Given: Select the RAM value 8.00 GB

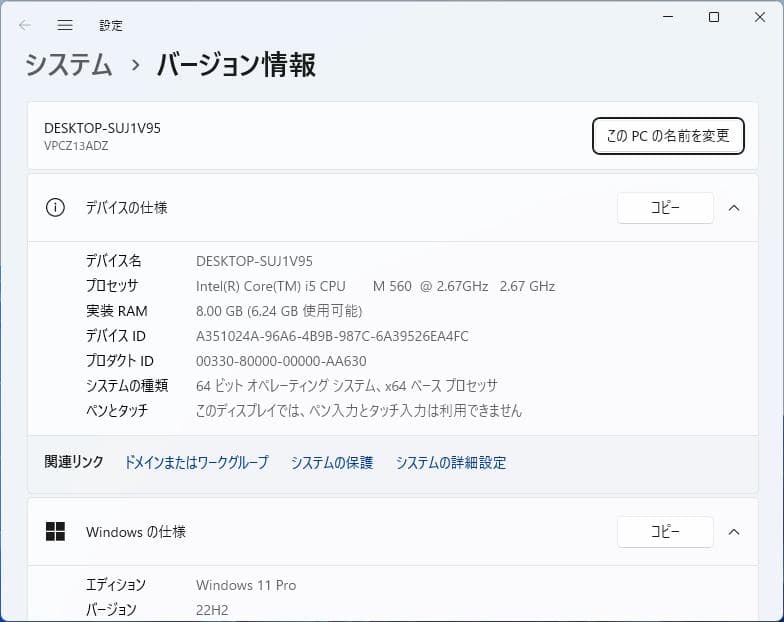Looking at the screenshot, I should (279, 311).
